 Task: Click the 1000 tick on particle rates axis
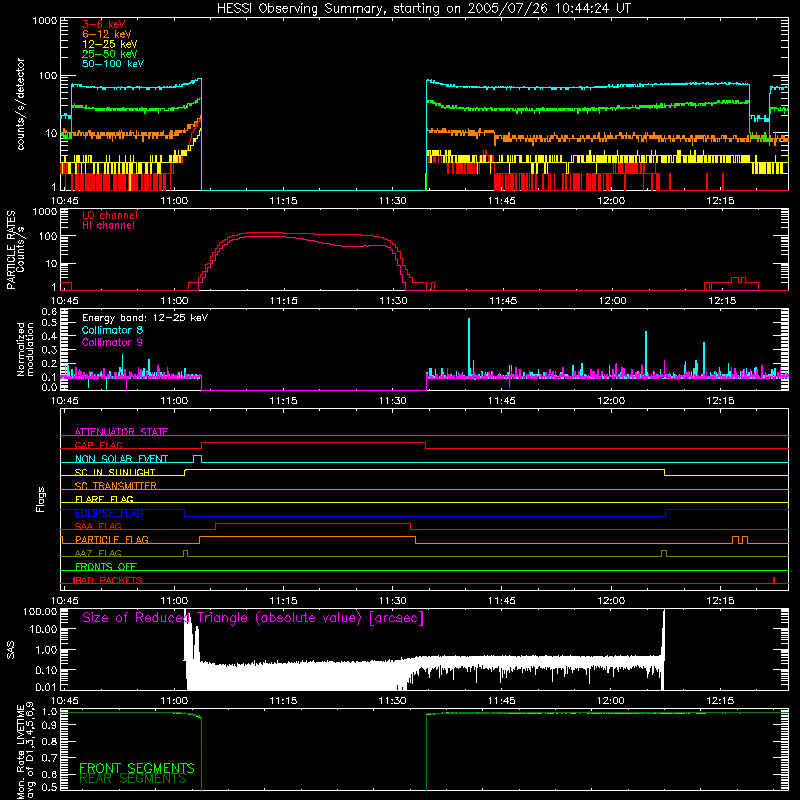click(x=45, y=211)
